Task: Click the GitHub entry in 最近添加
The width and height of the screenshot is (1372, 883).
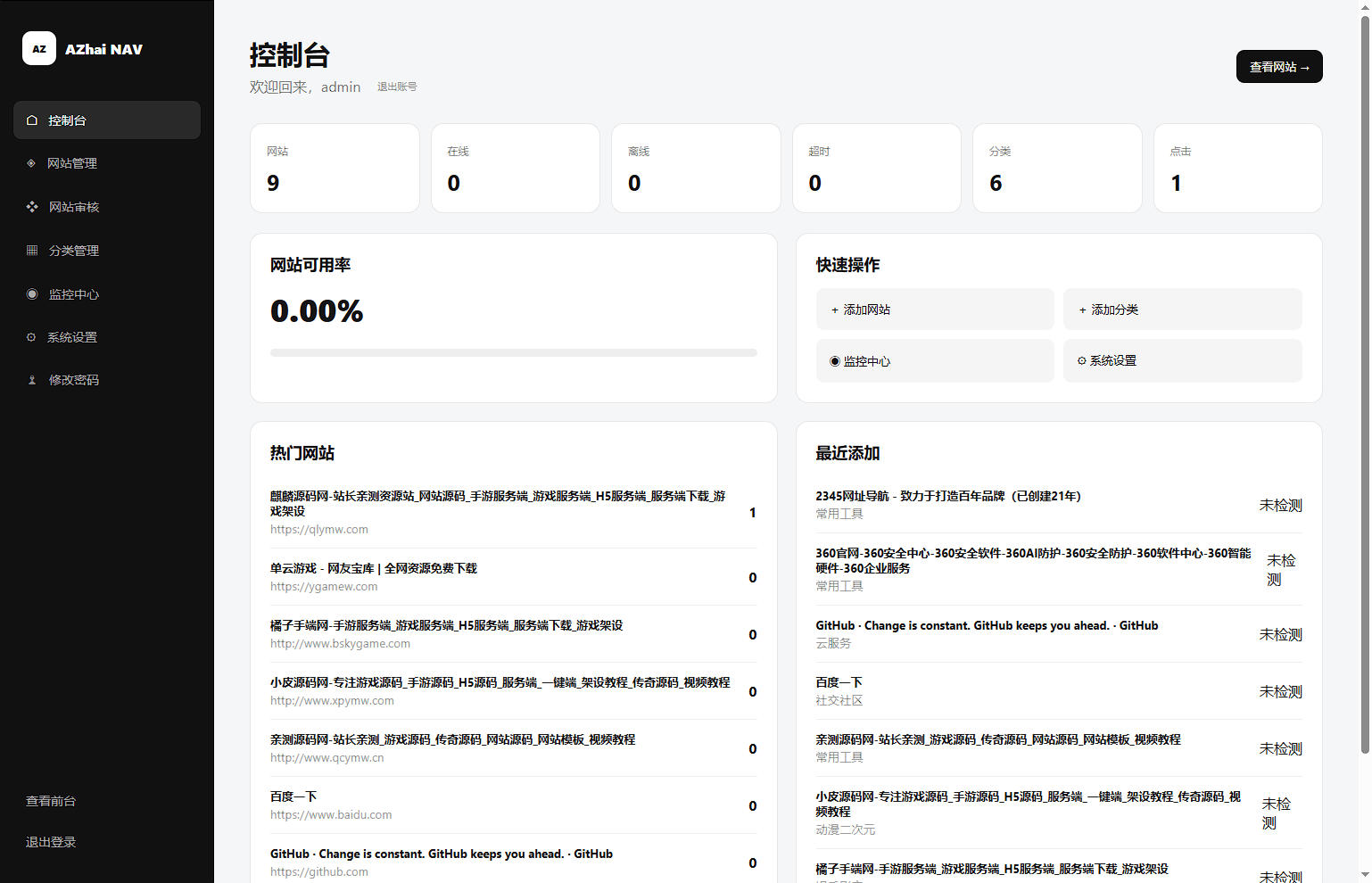Action: point(987,625)
